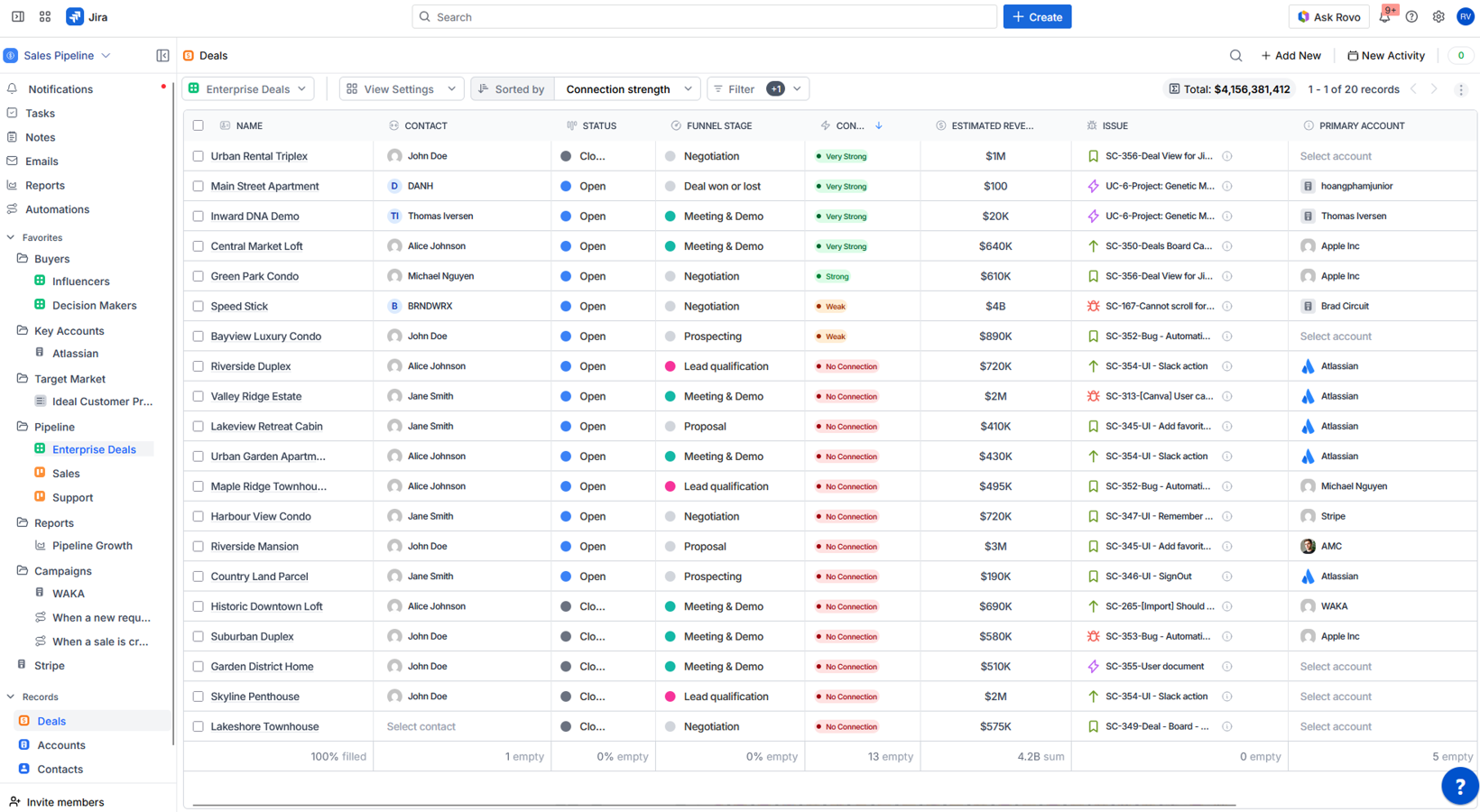Open the notifications bell icon in header
This screenshot has height=812, width=1480.
1384,17
